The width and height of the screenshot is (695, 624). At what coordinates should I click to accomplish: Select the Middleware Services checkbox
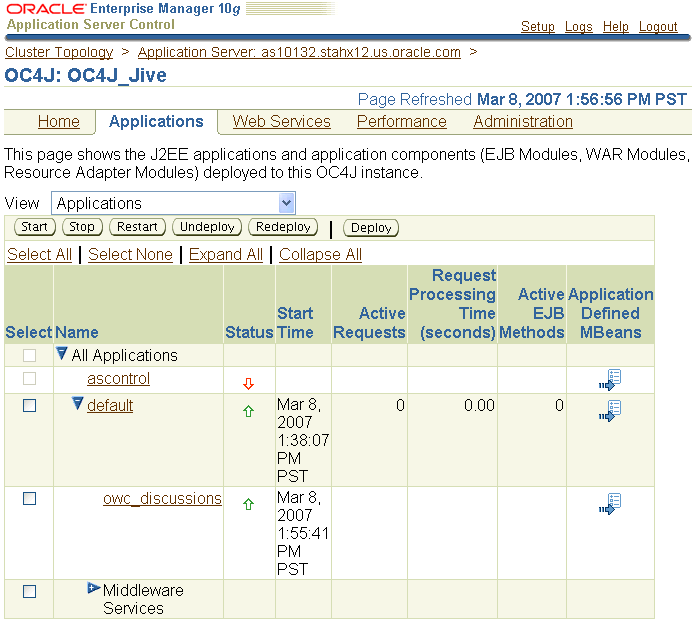click(30, 591)
